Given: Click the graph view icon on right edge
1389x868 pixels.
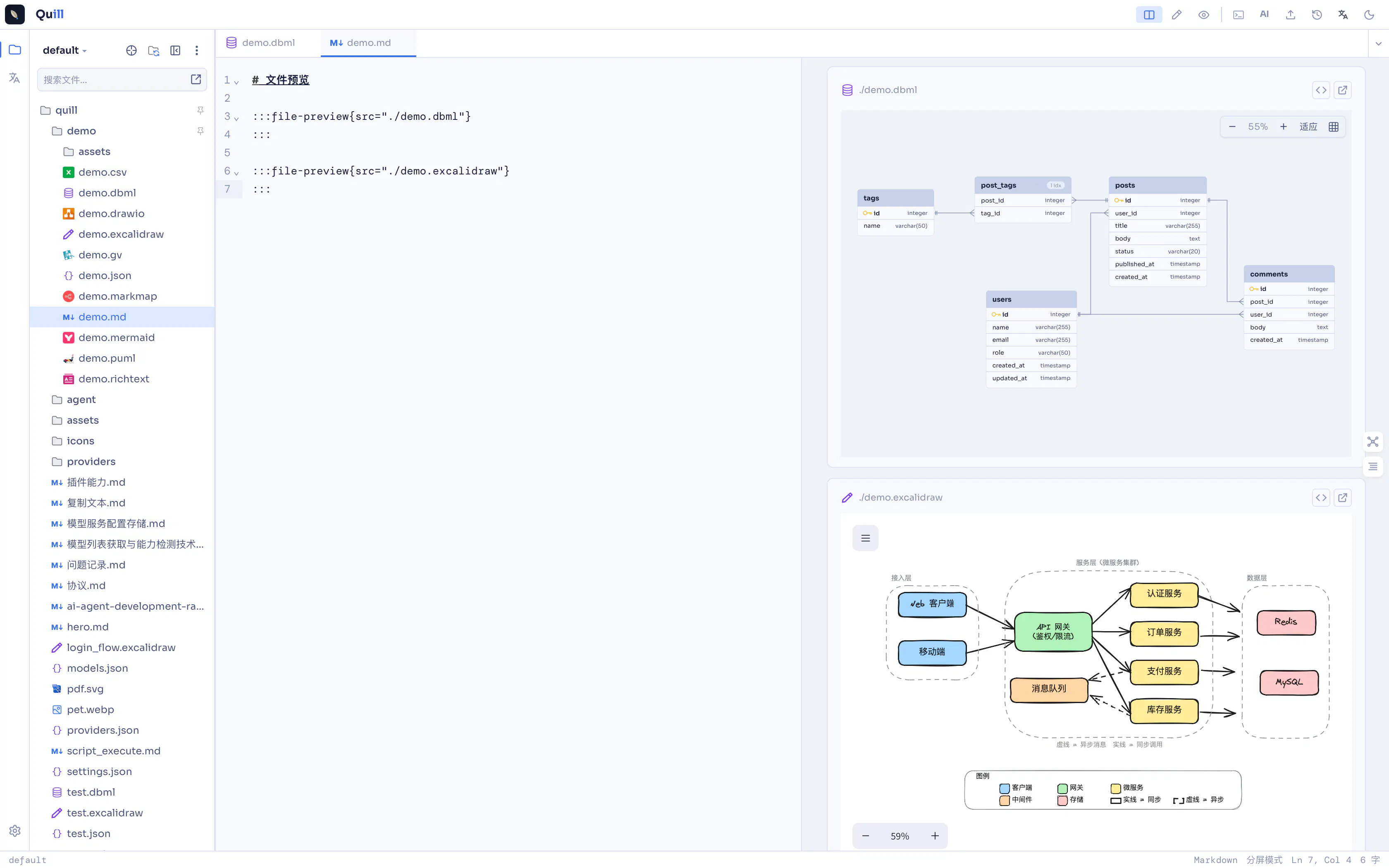Looking at the screenshot, I should pos(1372,441).
